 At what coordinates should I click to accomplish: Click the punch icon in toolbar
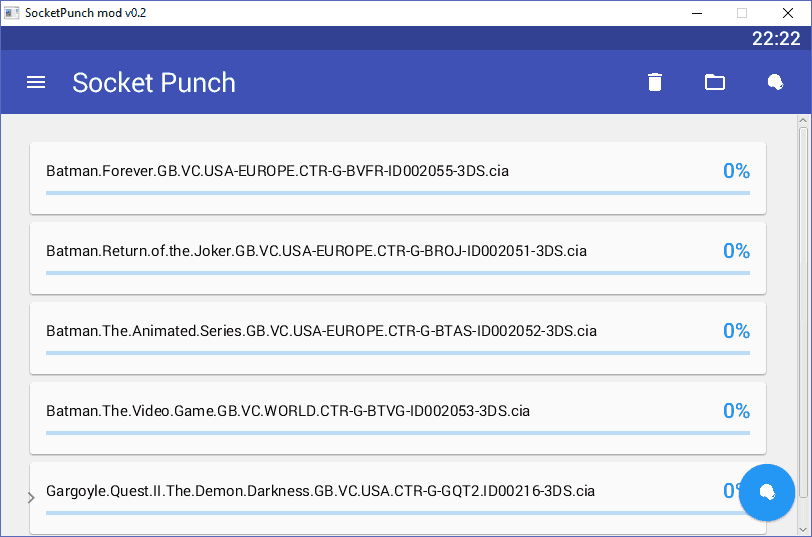click(x=775, y=82)
